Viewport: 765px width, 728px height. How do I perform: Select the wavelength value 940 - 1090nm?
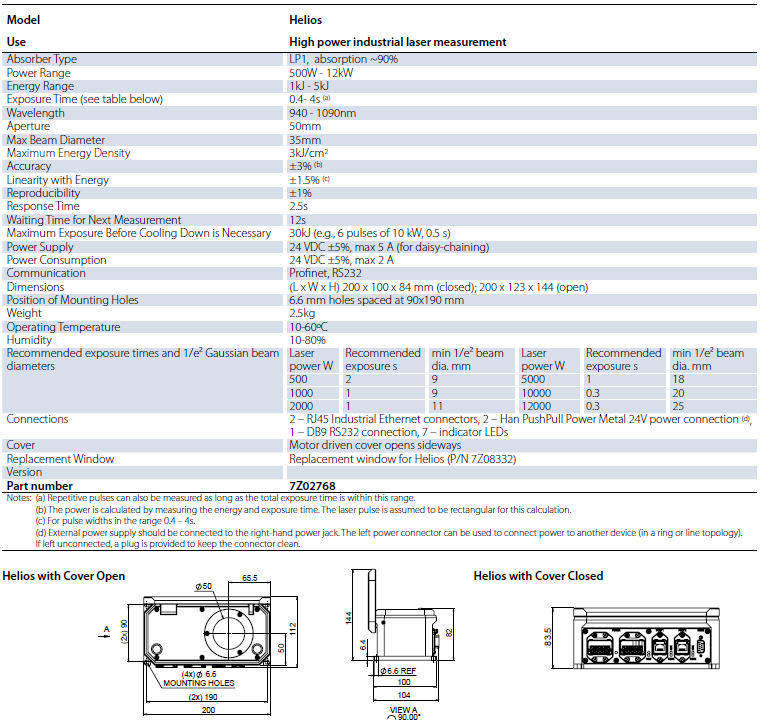tap(322, 113)
